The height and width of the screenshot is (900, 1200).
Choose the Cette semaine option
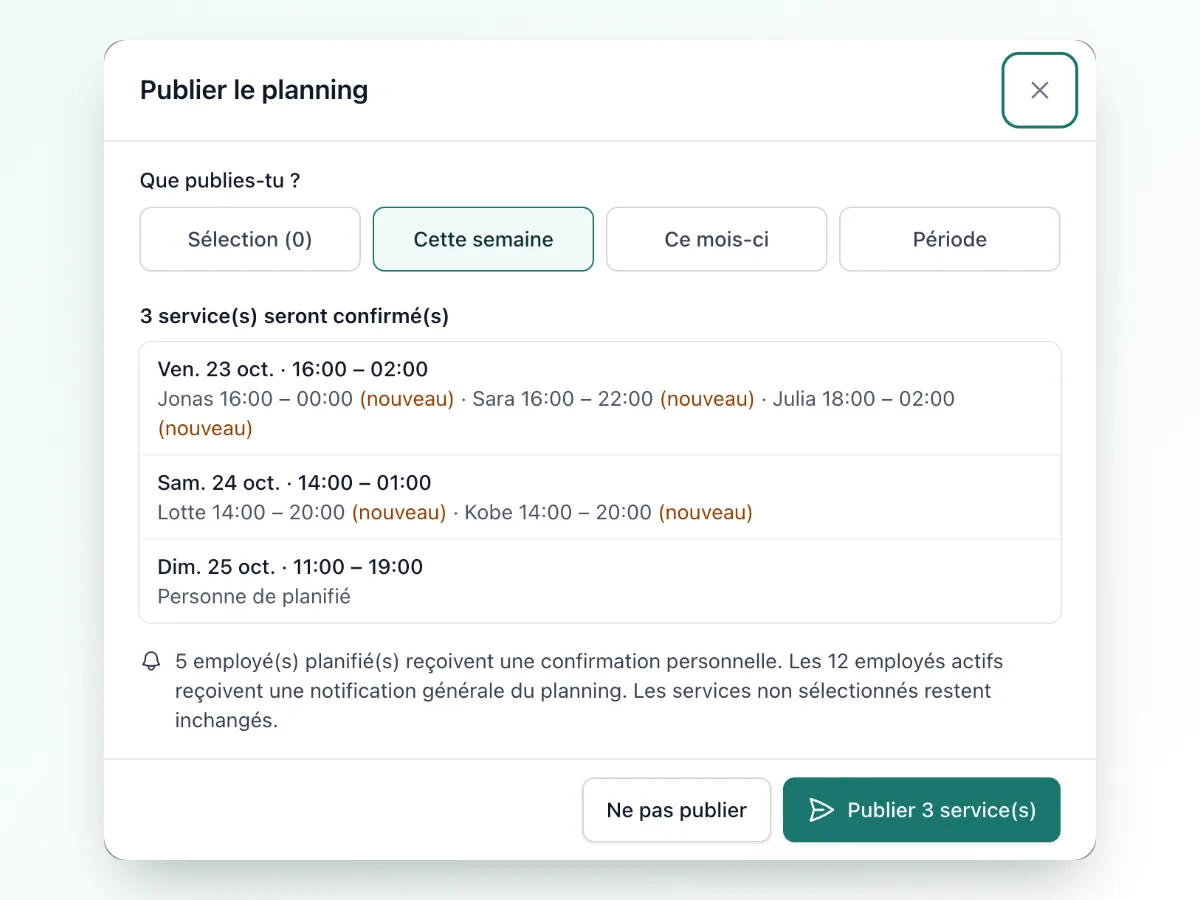point(483,239)
